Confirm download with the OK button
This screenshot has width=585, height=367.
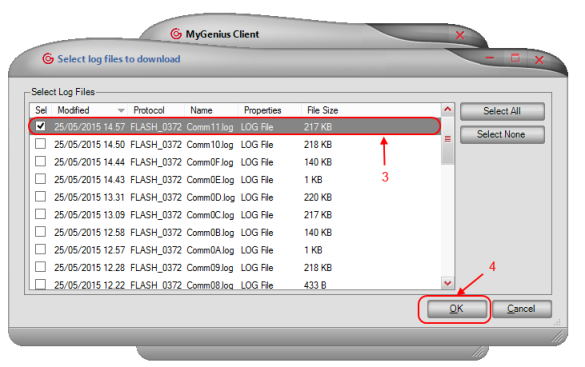(456, 309)
